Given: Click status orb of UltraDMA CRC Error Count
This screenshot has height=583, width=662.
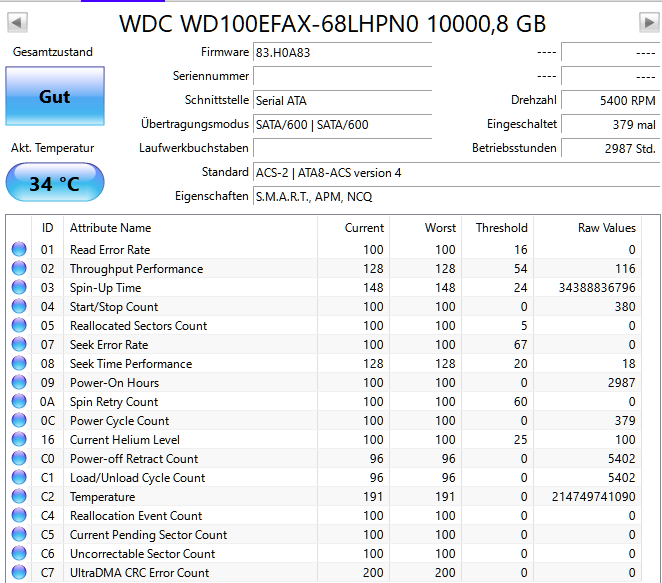Looking at the screenshot, I should pyautogui.click(x=19, y=572).
